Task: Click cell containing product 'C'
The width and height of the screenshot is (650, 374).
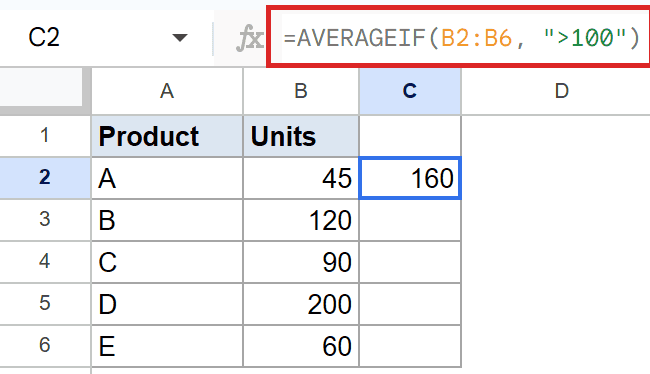Action: pos(167,262)
